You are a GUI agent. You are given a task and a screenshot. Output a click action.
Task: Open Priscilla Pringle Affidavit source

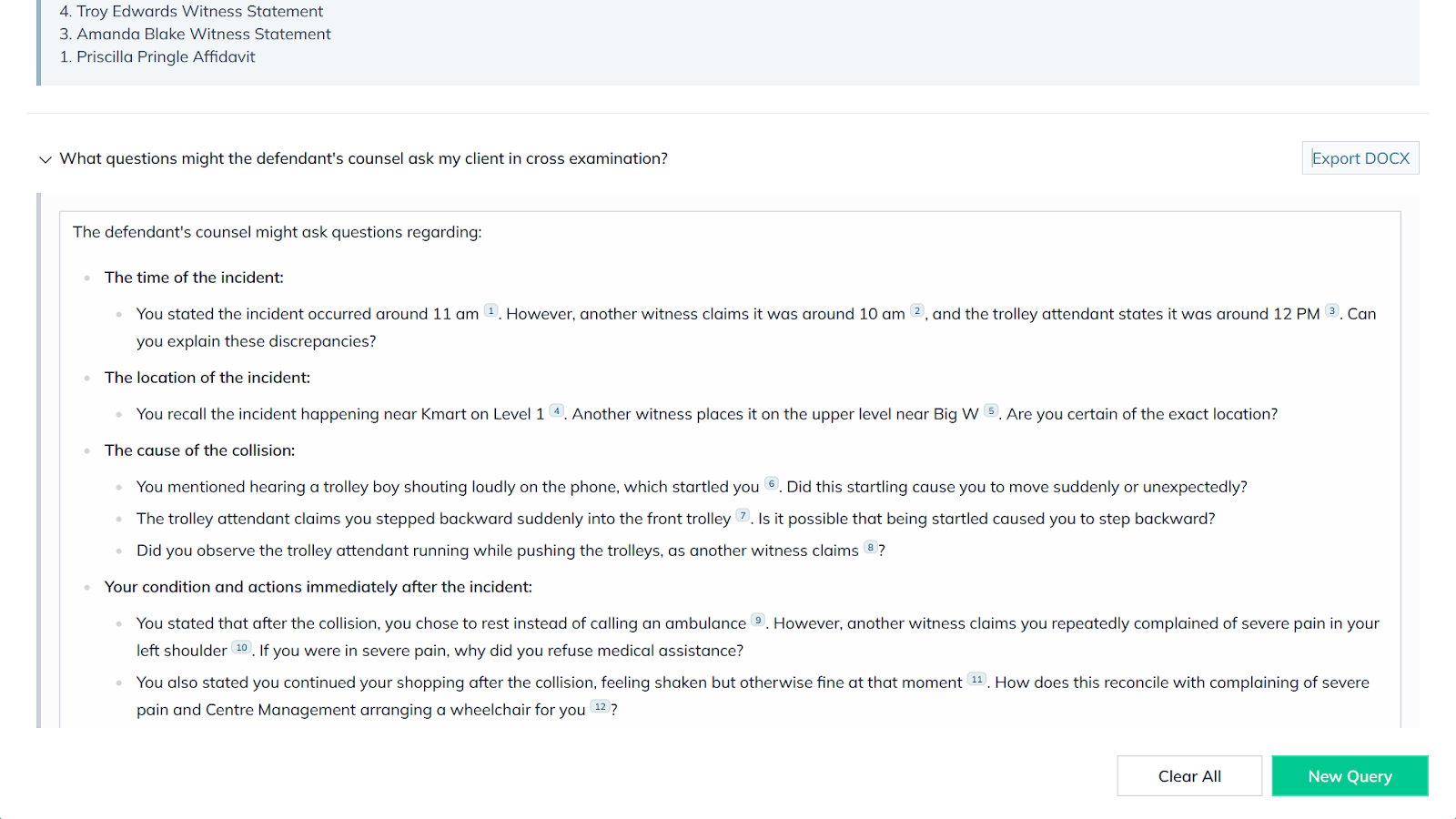coord(166,57)
